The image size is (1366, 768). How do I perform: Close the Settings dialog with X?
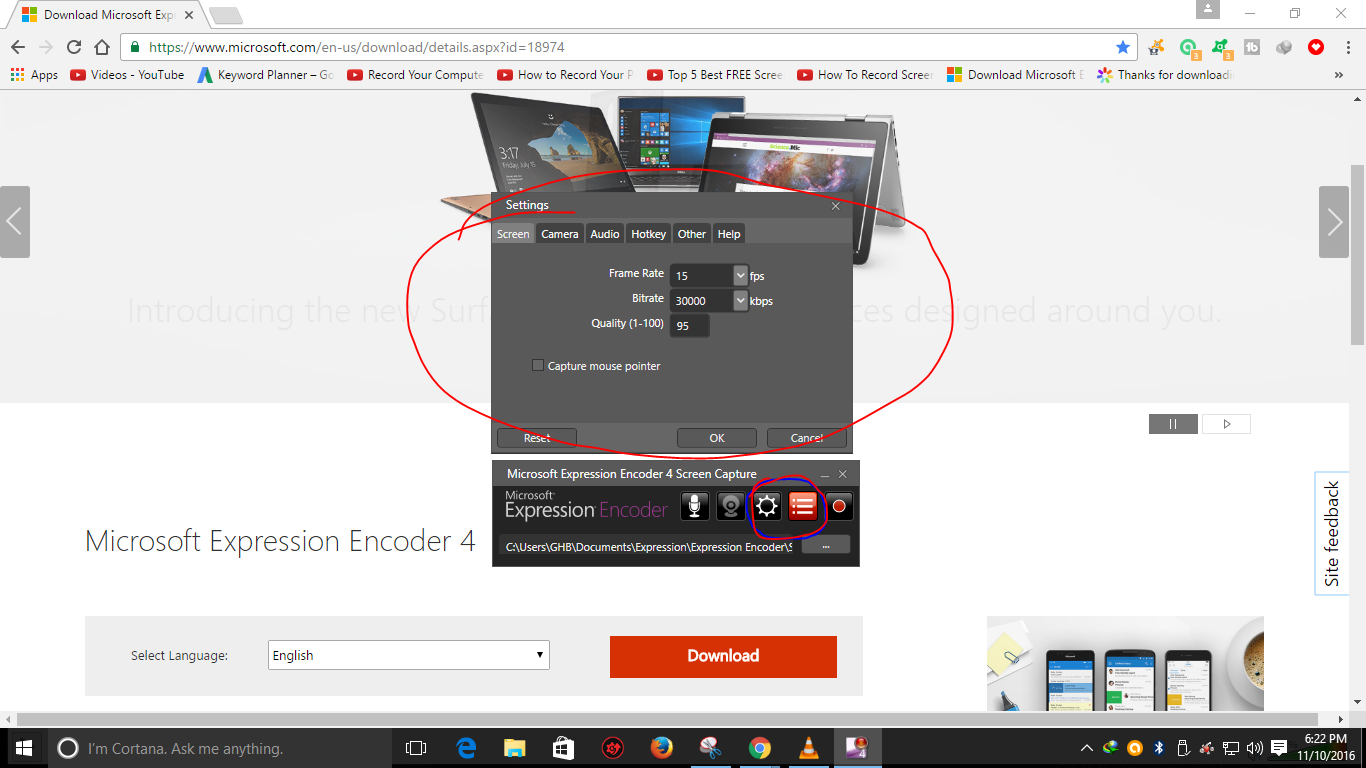pyautogui.click(x=836, y=205)
